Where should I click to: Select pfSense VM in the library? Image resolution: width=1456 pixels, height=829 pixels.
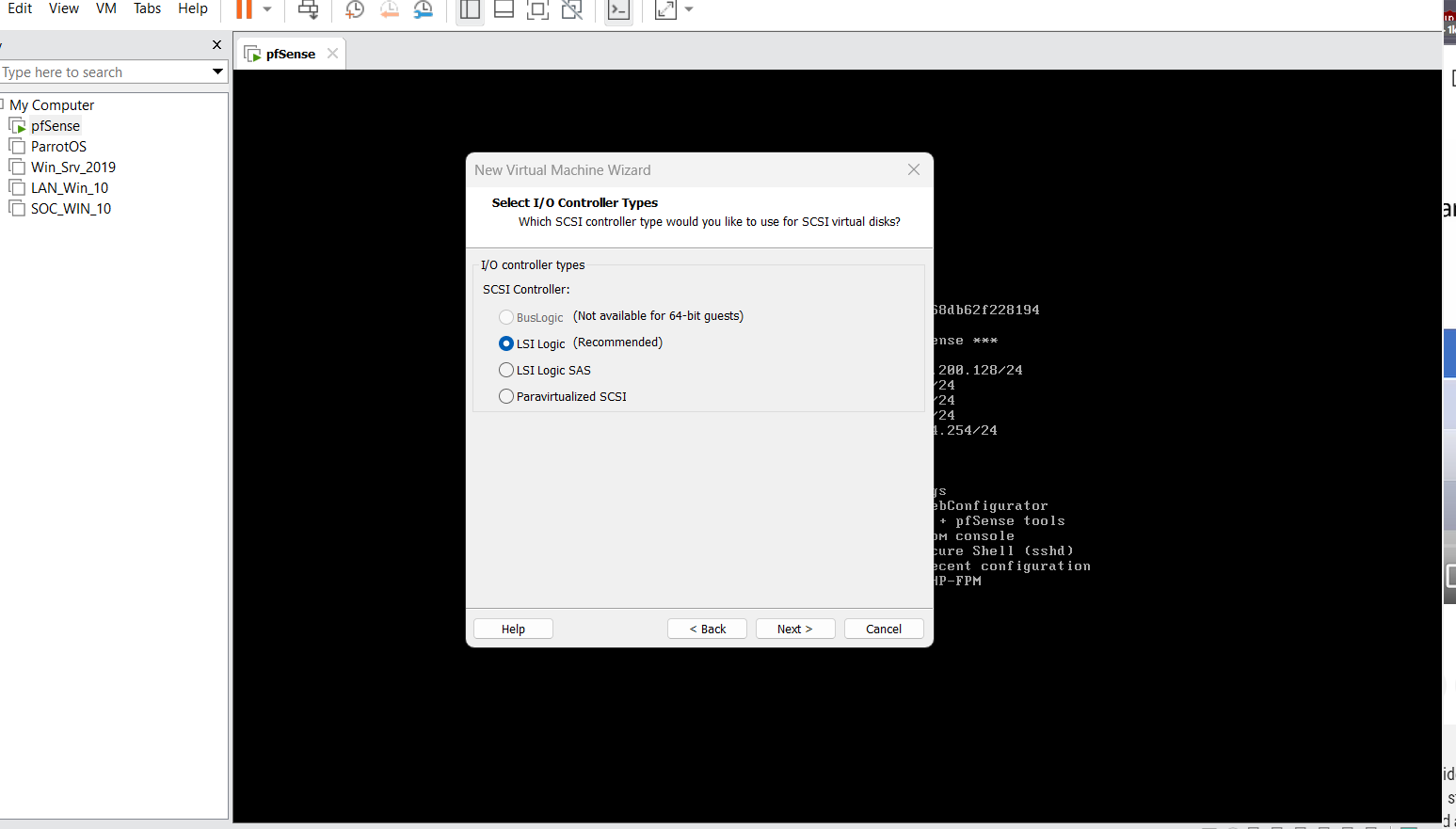click(56, 126)
